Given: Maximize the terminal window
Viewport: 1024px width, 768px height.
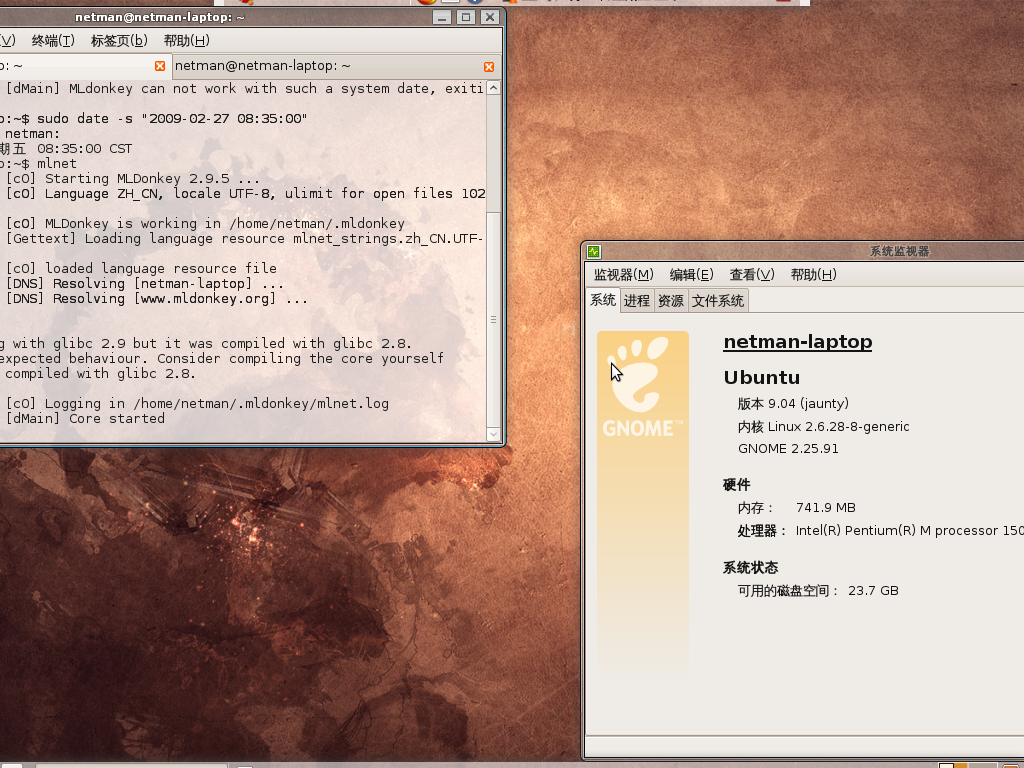Looking at the screenshot, I should tap(466, 17).
